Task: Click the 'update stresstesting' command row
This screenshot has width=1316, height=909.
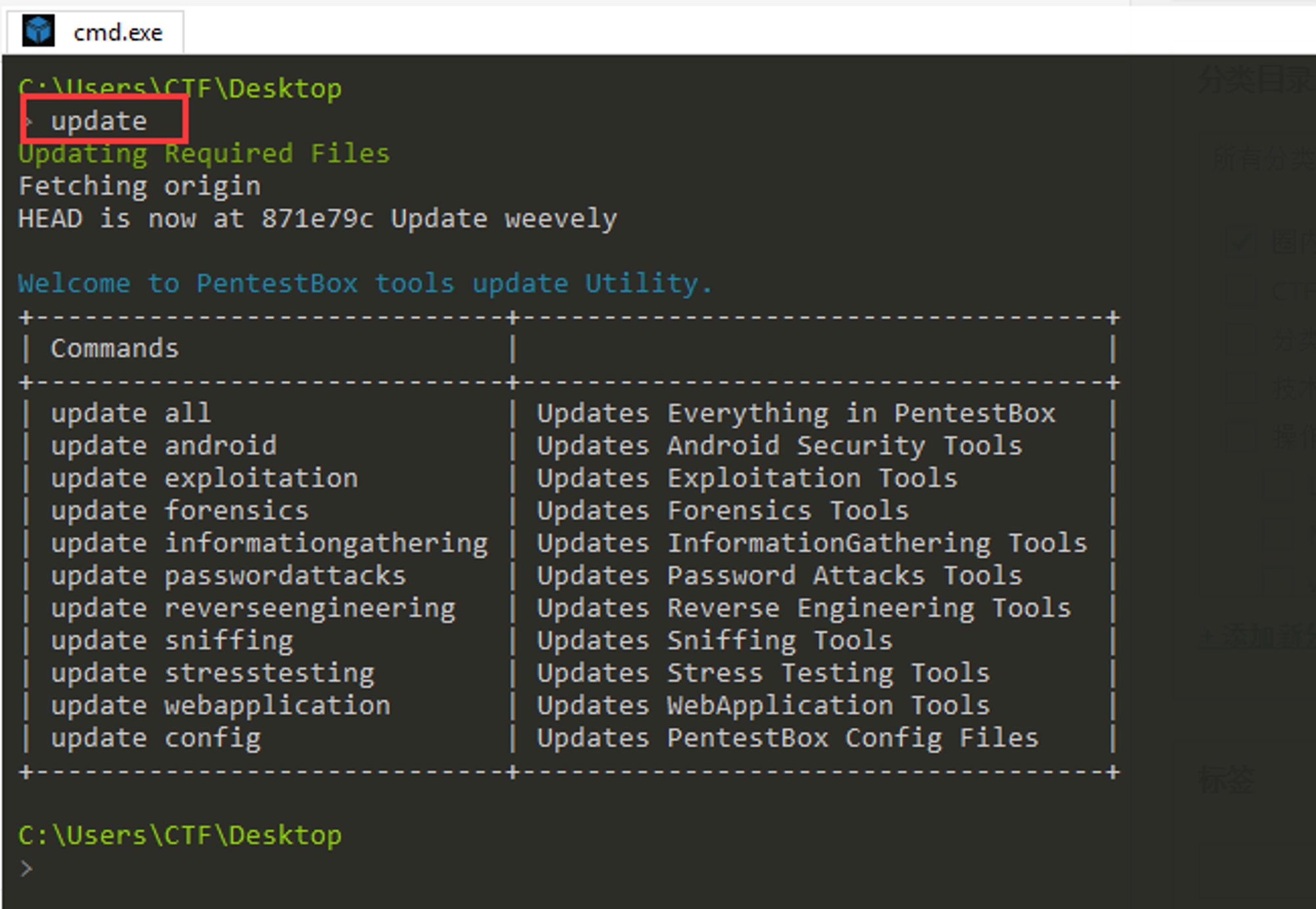Action: 213,673
